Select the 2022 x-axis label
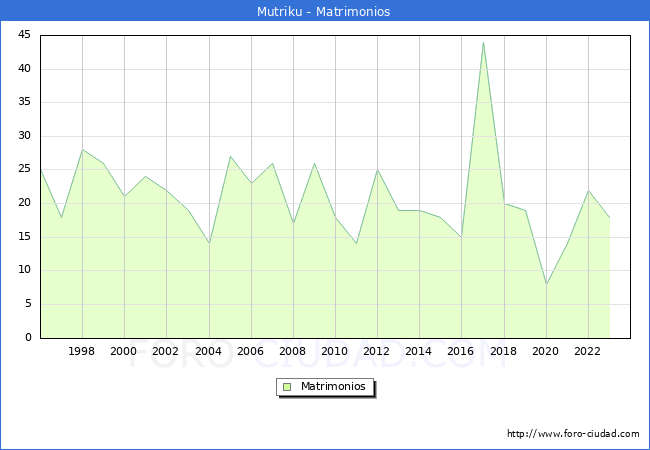This screenshot has height=450, width=650. (587, 351)
